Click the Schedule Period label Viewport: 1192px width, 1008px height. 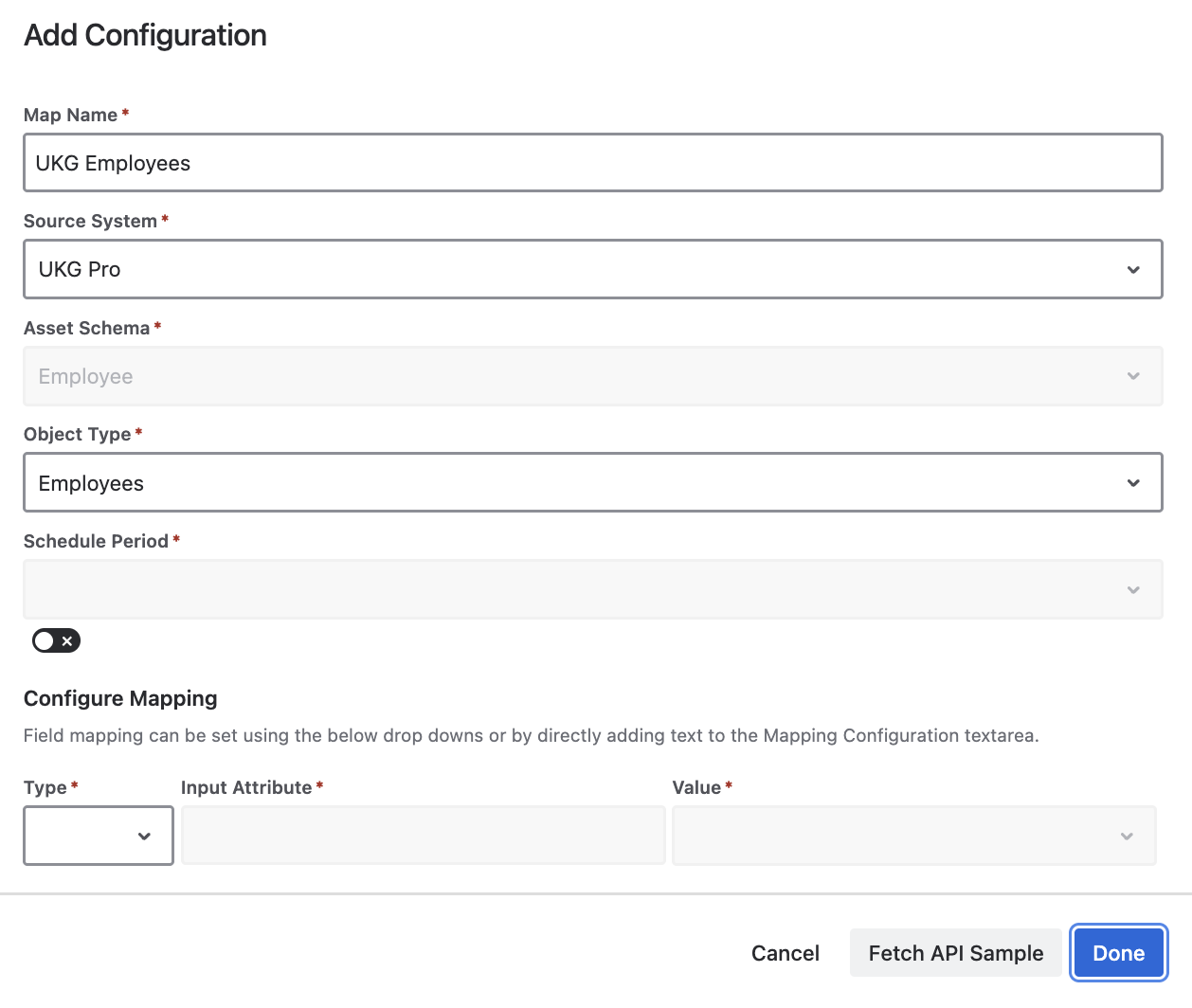point(97,541)
